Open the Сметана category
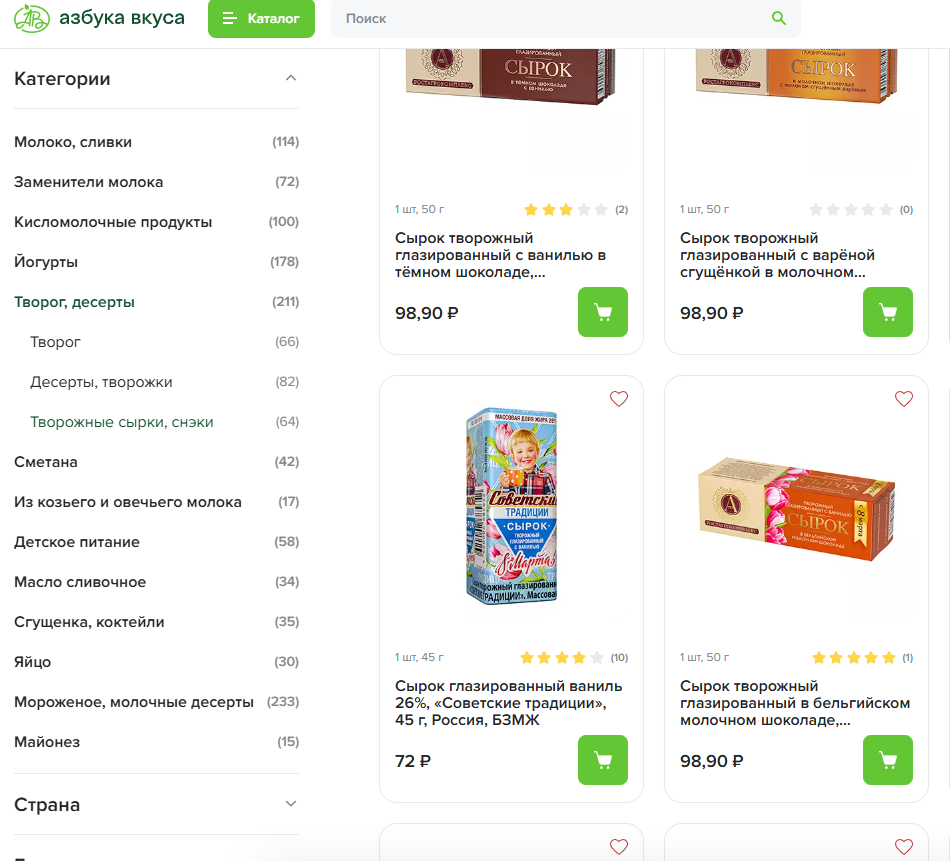950x861 pixels. [x=46, y=462]
